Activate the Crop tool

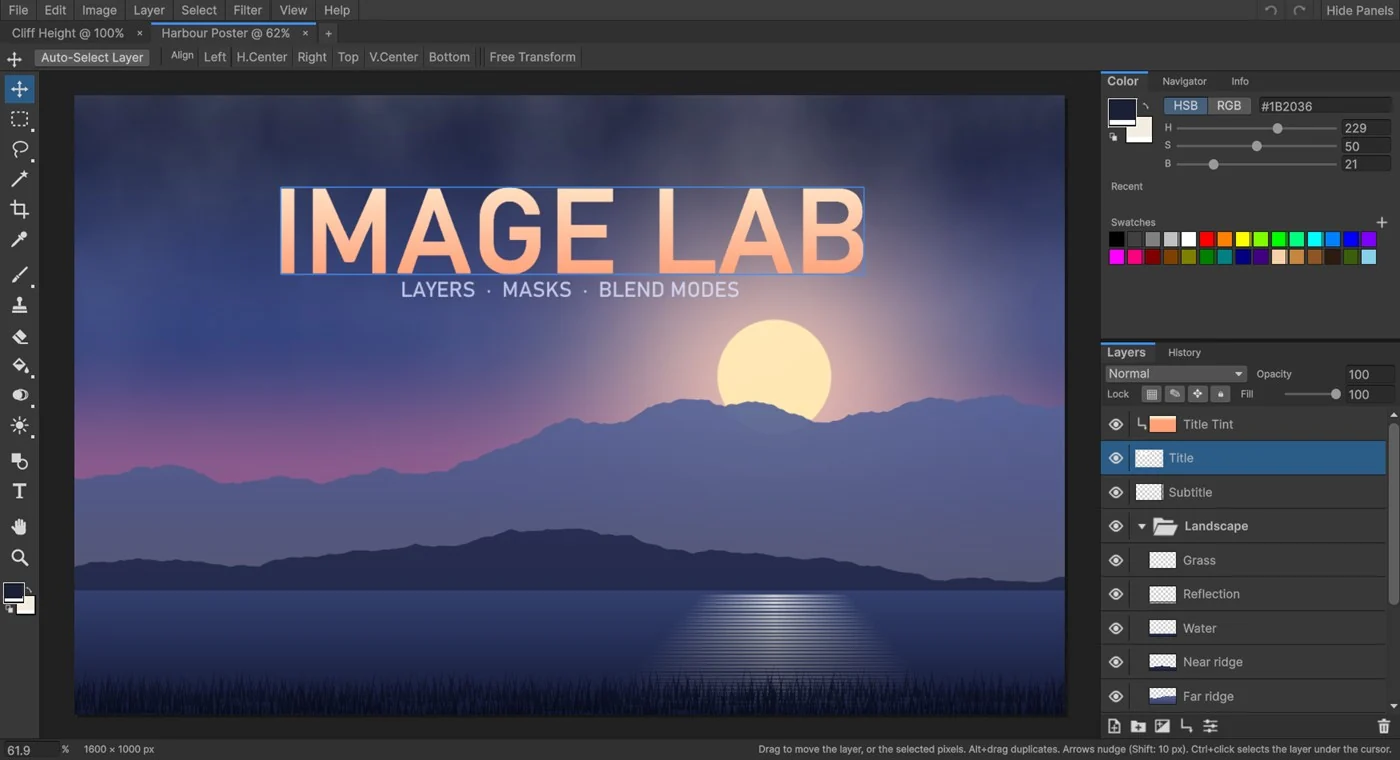coord(19,210)
